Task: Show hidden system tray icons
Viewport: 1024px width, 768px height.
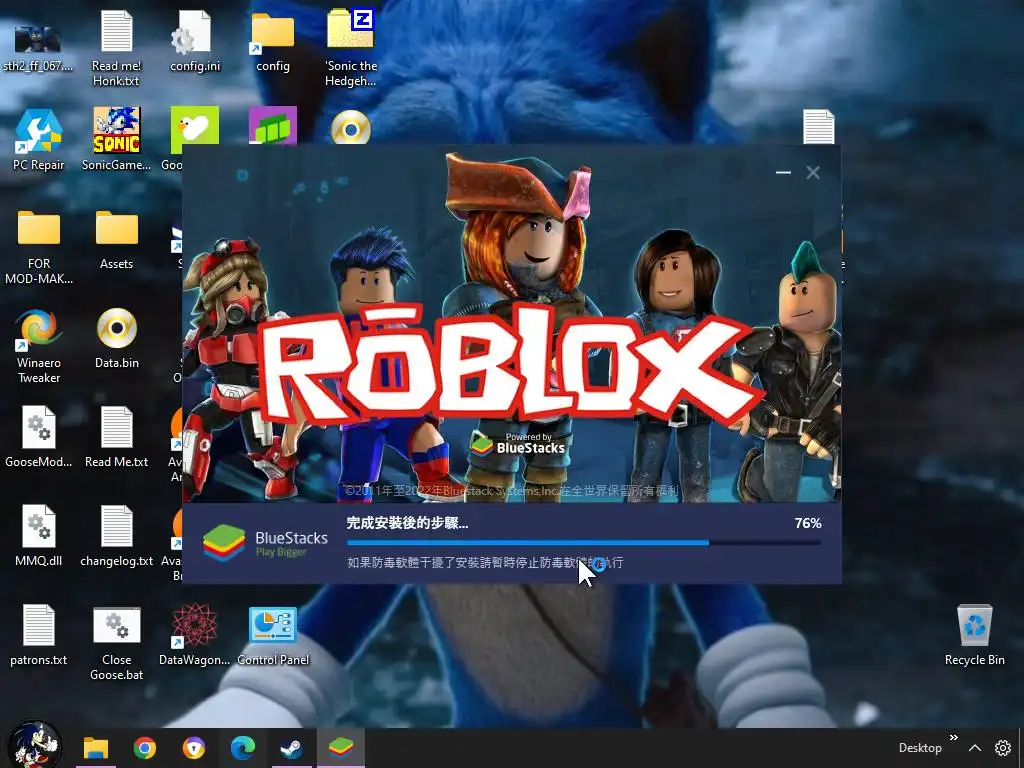Action: pyautogui.click(x=974, y=748)
